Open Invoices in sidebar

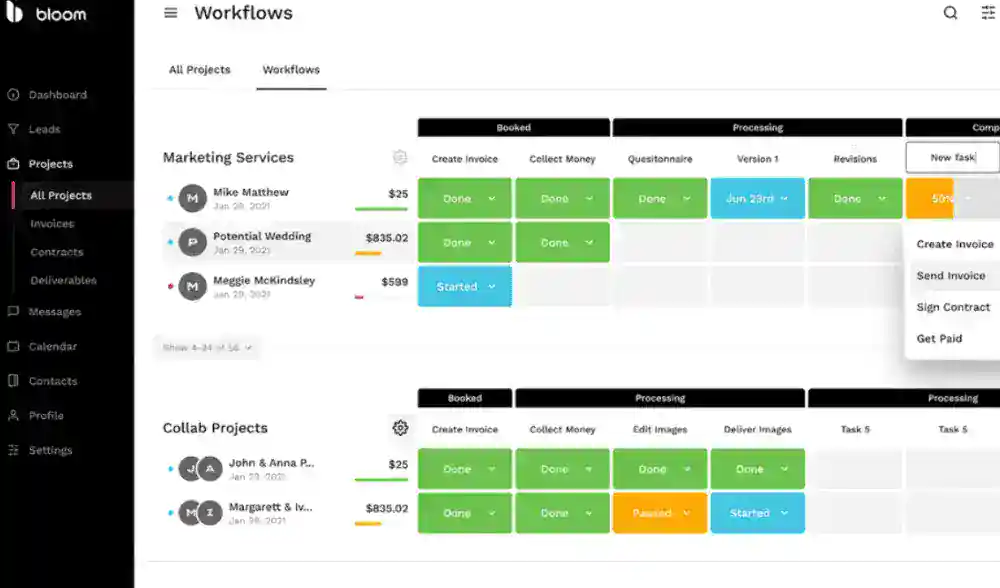click(x=52, y=224)
